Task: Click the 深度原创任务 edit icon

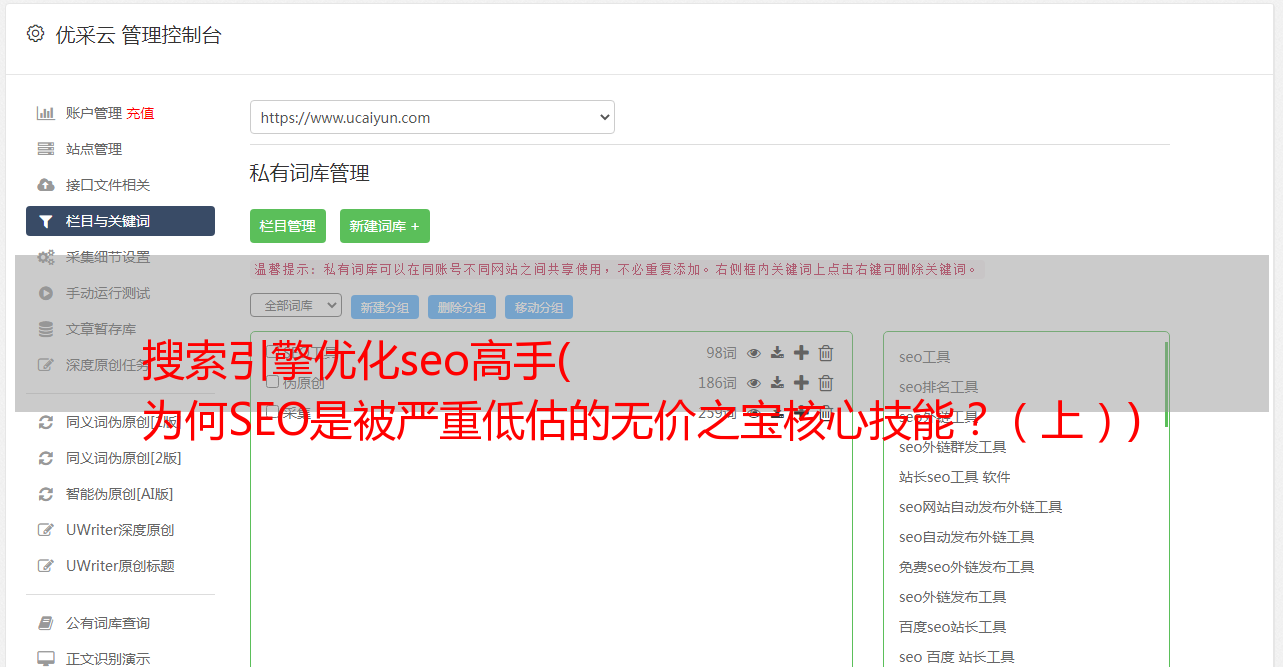Action: (46, 365)
